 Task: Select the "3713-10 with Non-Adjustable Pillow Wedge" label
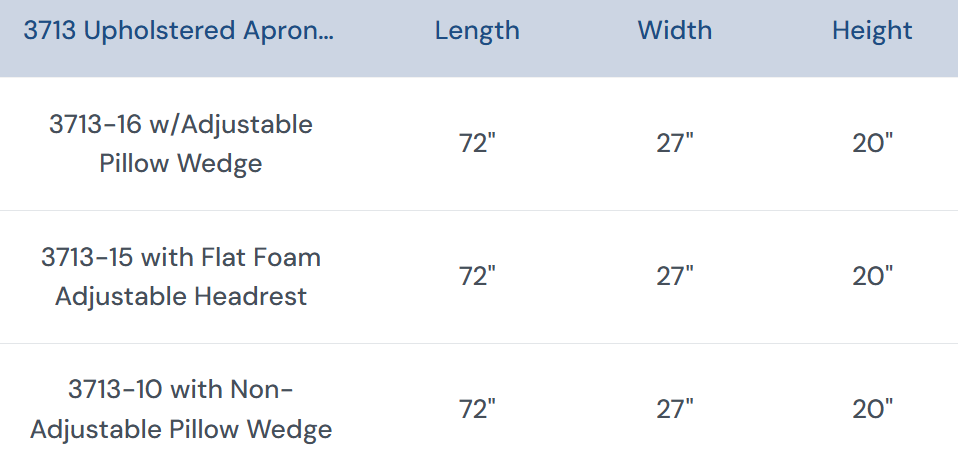[180, 410]
